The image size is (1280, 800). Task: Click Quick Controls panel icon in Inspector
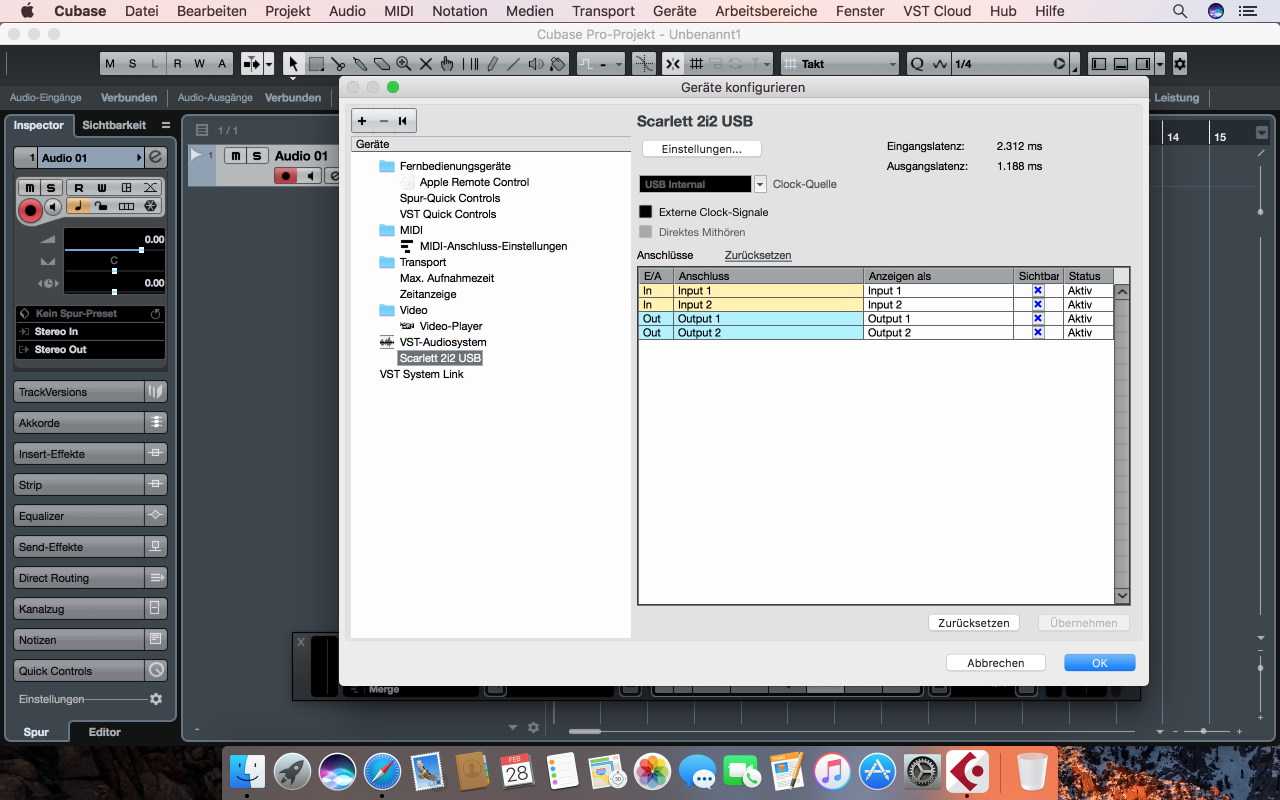tap(156, 671)
